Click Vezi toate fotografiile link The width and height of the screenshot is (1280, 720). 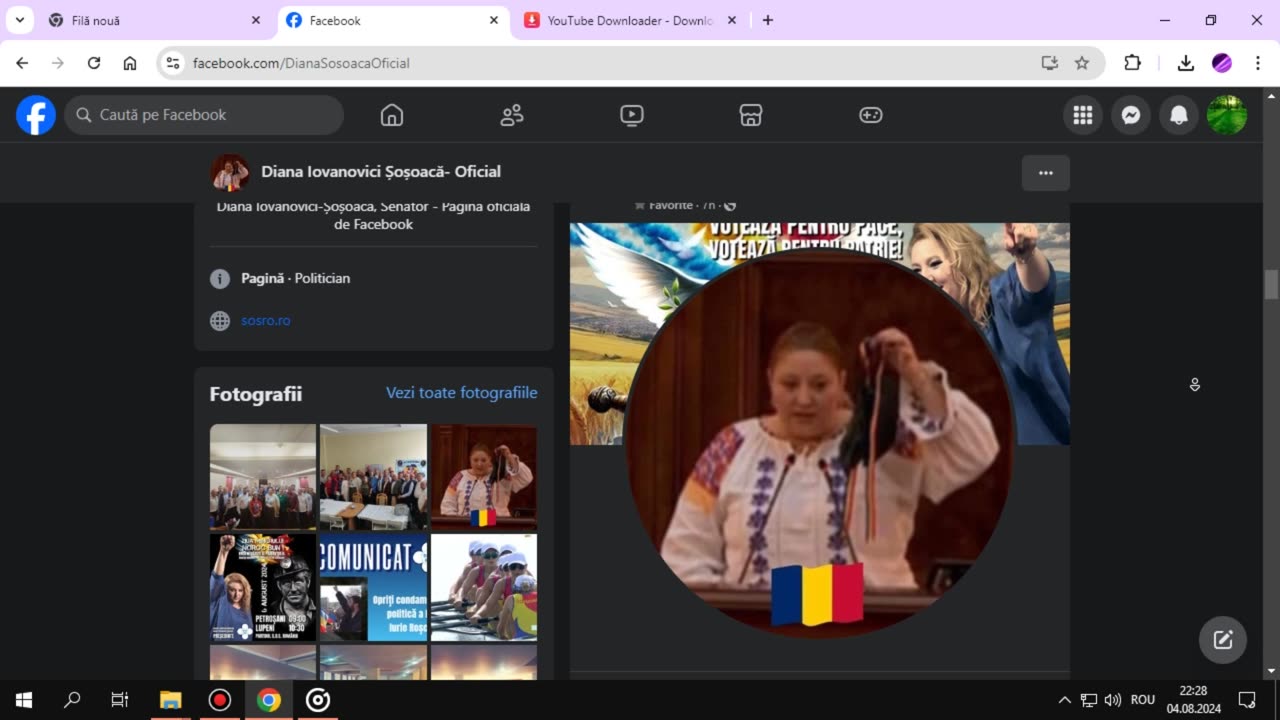(x=462, y=393)
